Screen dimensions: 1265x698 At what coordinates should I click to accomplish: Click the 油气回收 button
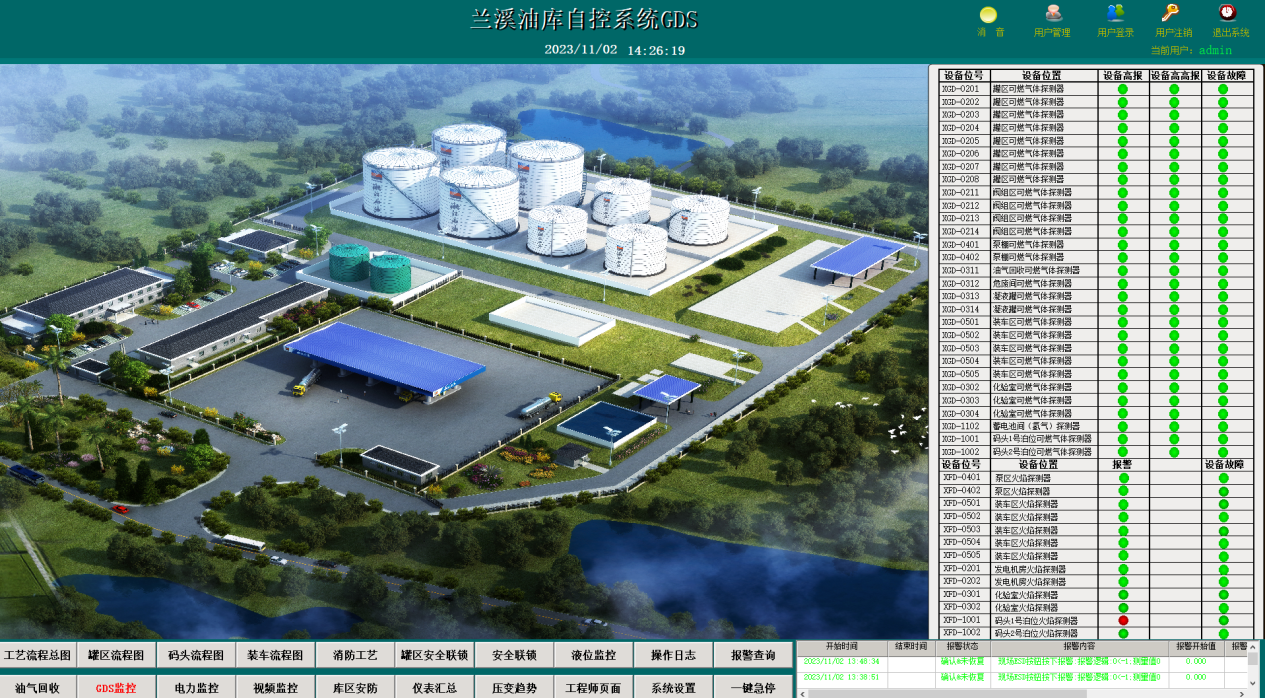[38, 688]
